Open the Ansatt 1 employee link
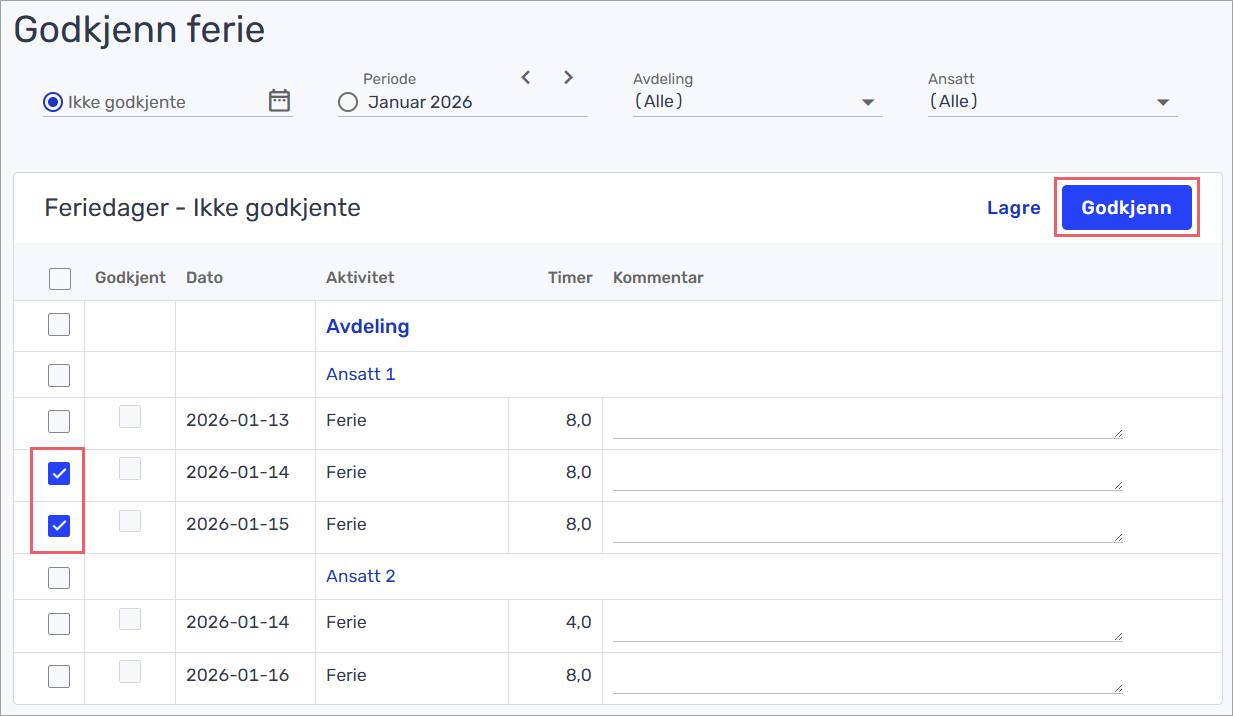Image resolution: width=1233 pixels, height=716 pixels. click(x=360, y=374)
